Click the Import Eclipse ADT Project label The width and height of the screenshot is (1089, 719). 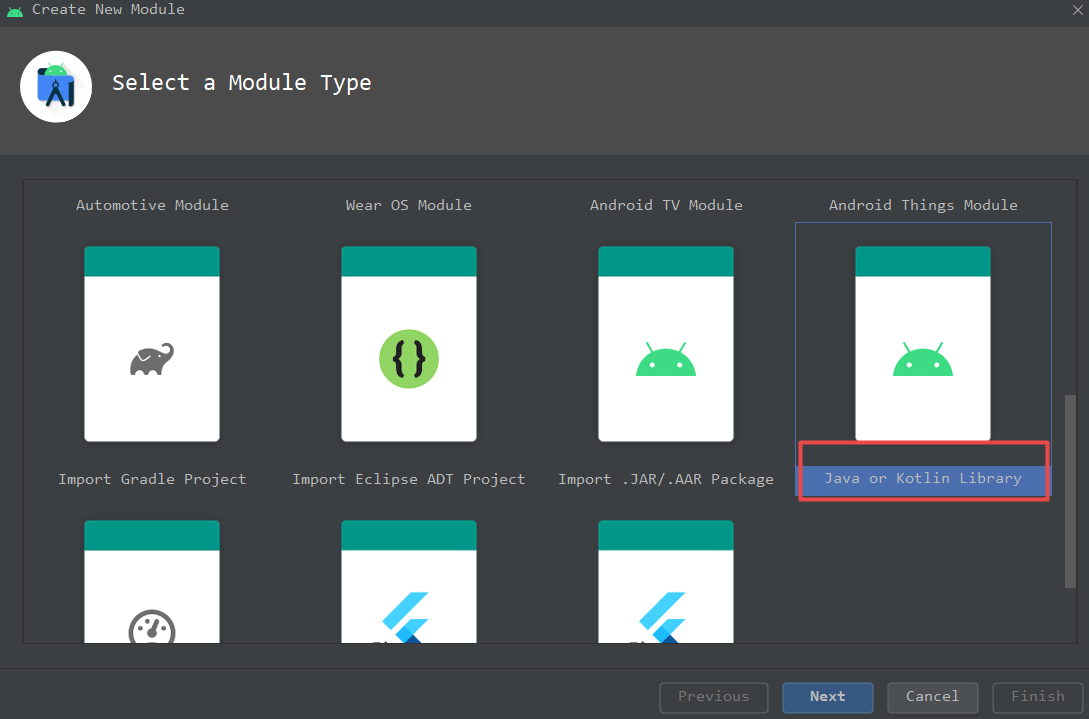click(x=408, y=479)
